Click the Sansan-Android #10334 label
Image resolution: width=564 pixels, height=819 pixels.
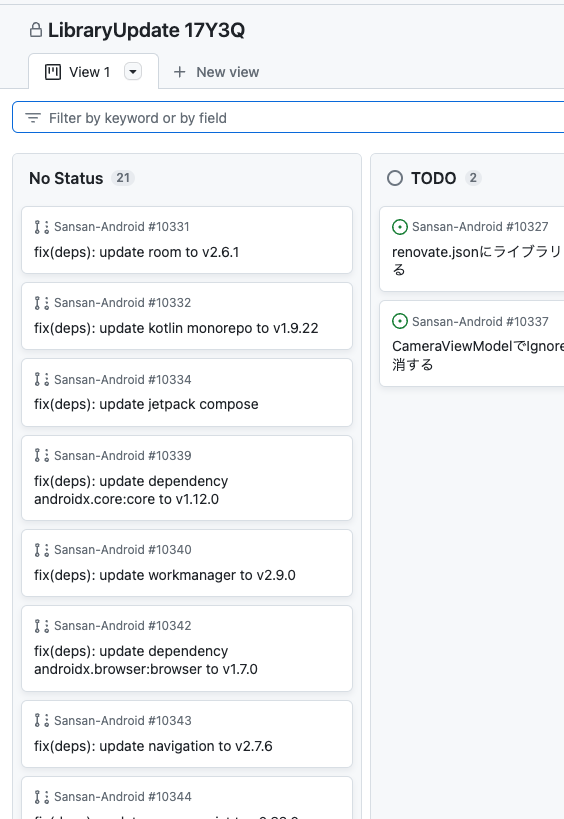click(123, 379)
